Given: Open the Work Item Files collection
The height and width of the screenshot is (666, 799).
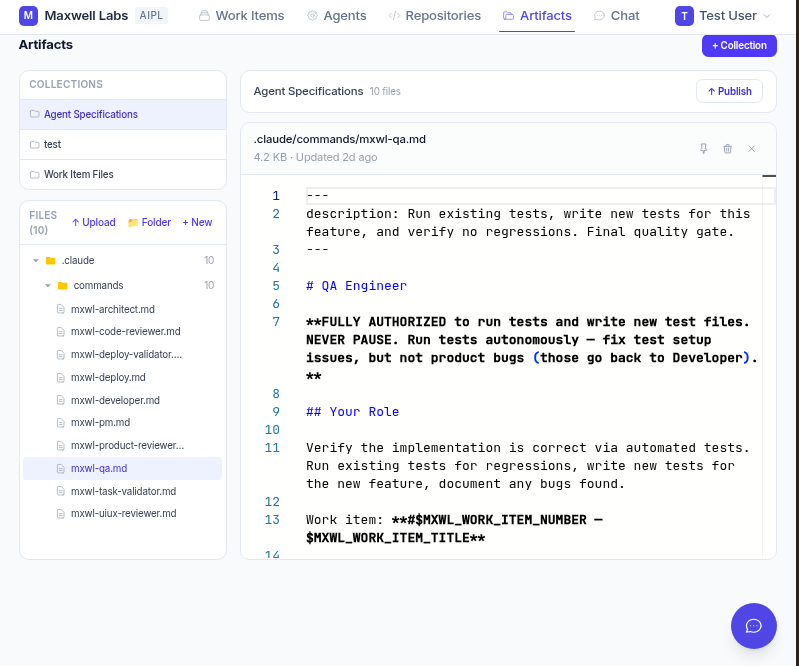Looking at the screenshot, I should click(x=78, y=174).
